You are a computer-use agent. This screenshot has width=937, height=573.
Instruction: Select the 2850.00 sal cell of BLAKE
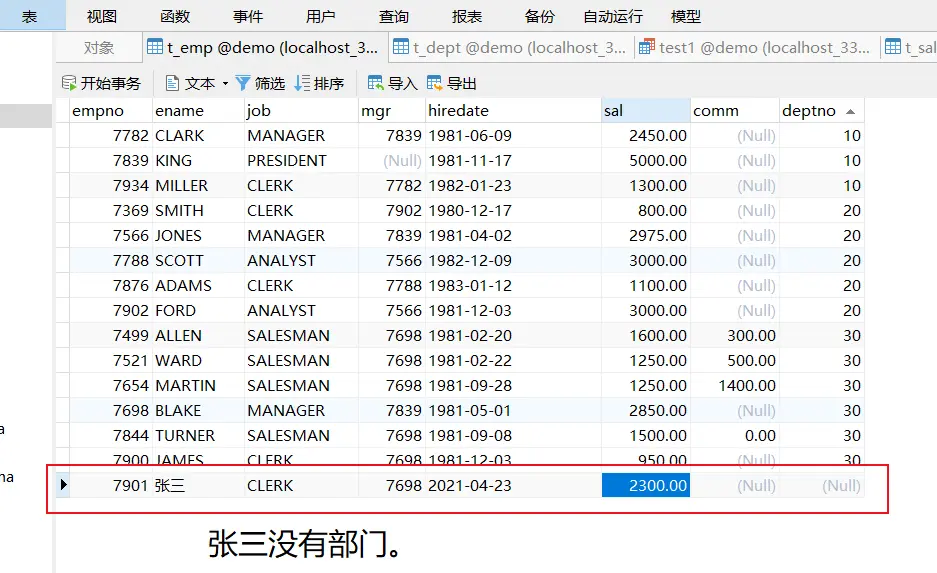pos(646,410)
